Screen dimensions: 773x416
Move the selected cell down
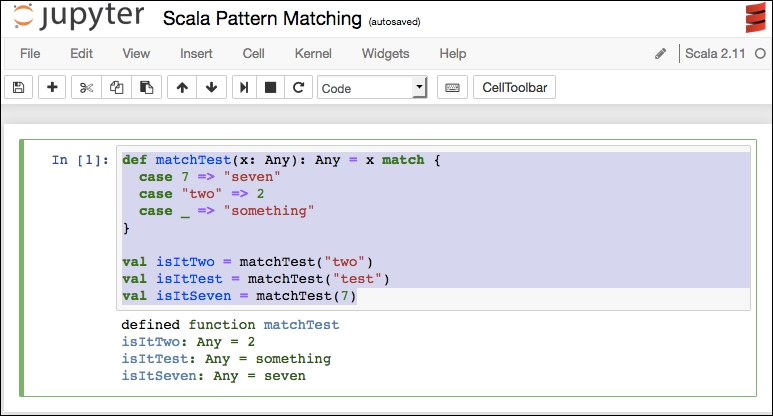point(211,87)
